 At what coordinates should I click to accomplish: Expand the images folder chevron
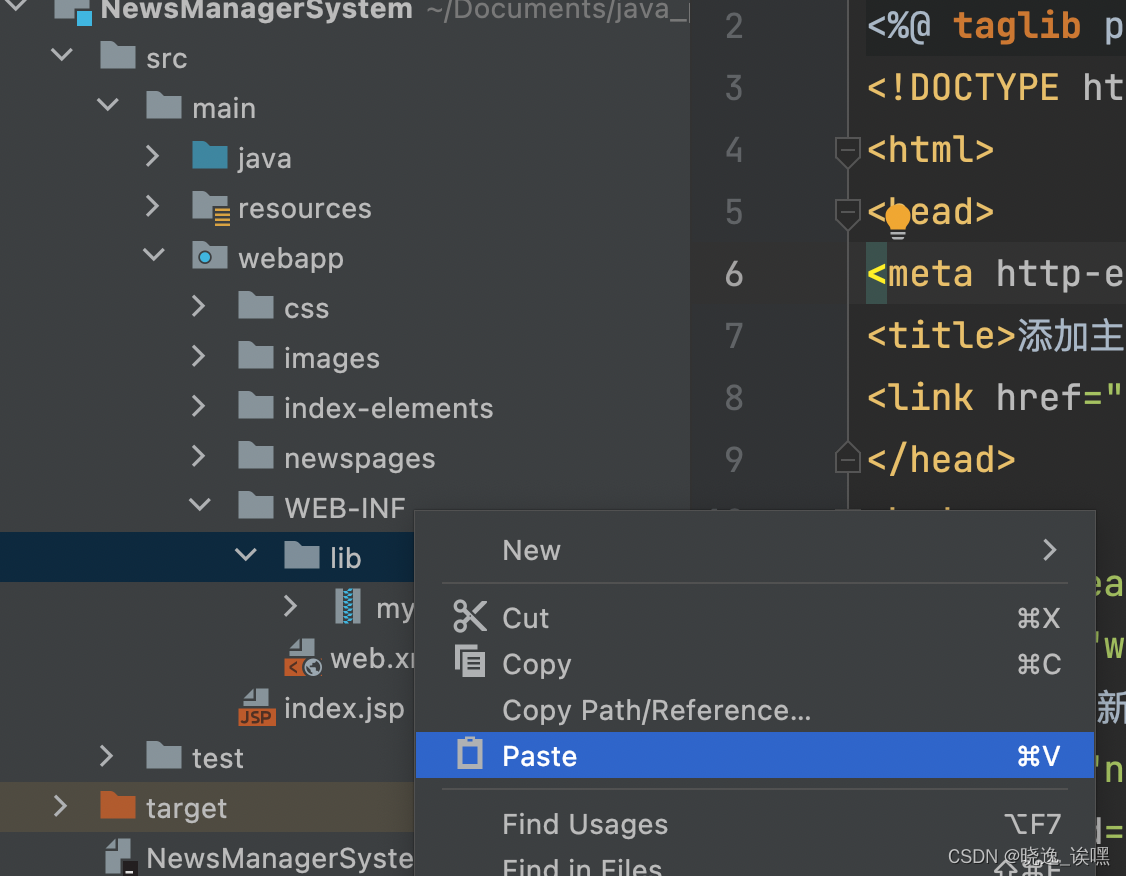[199, 355]
